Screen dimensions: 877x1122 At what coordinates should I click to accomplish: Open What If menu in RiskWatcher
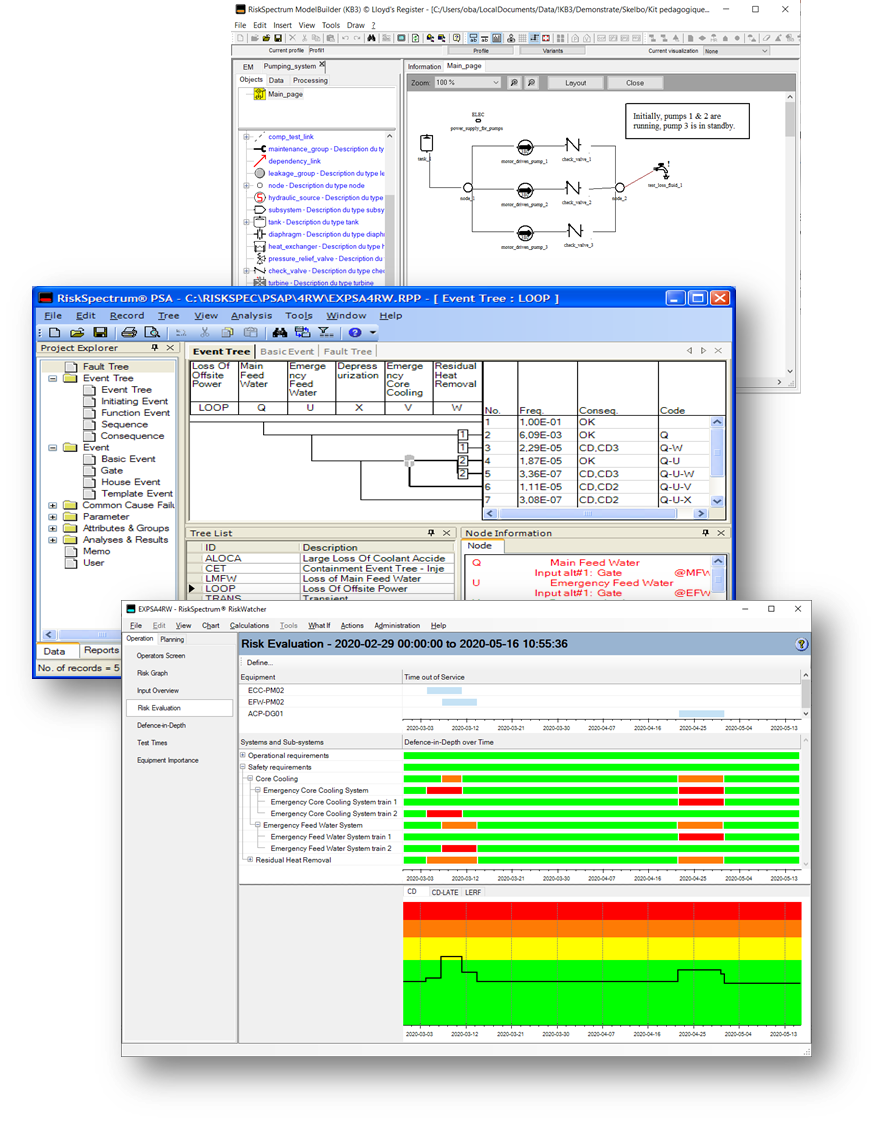click(319, 625)
